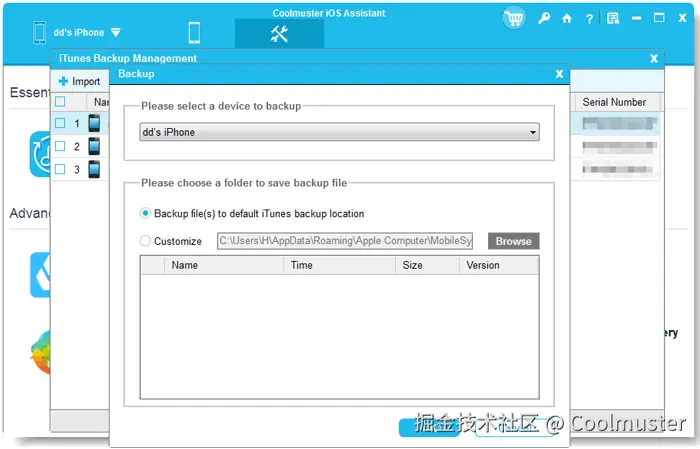Select default iTunes backup location radio
This screenshot has width=700, height=449.
(145, 213)
